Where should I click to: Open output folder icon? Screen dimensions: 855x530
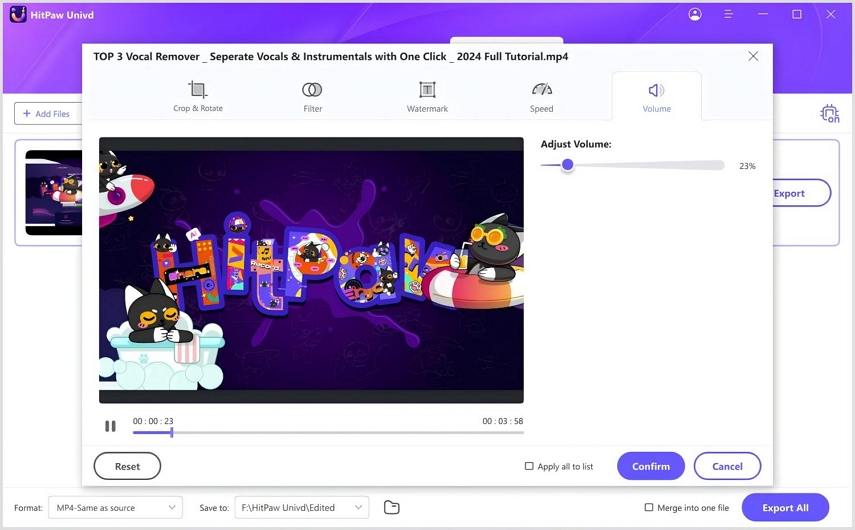click(392, 508)
